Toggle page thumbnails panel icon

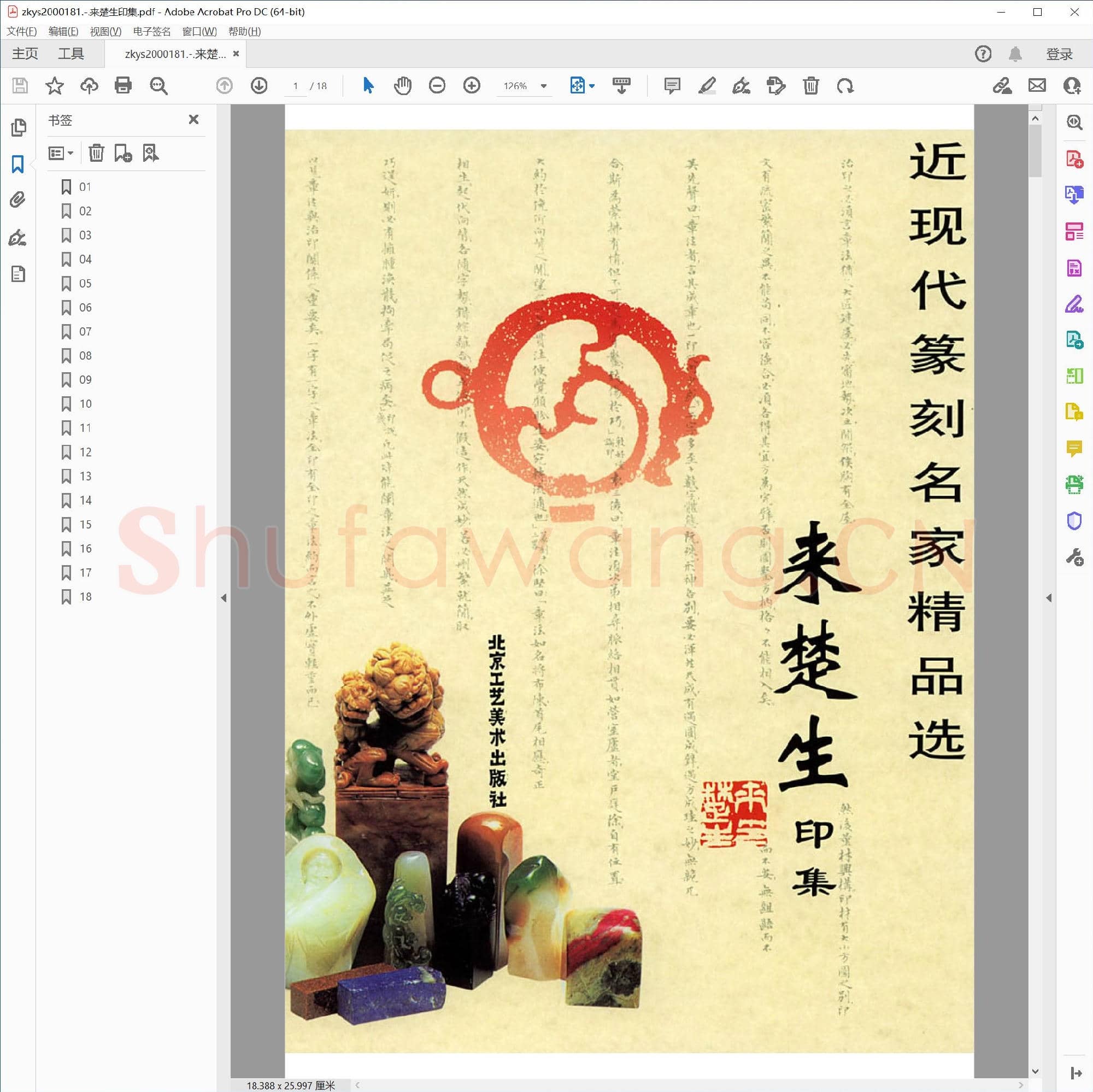click(x=18, y=128)
